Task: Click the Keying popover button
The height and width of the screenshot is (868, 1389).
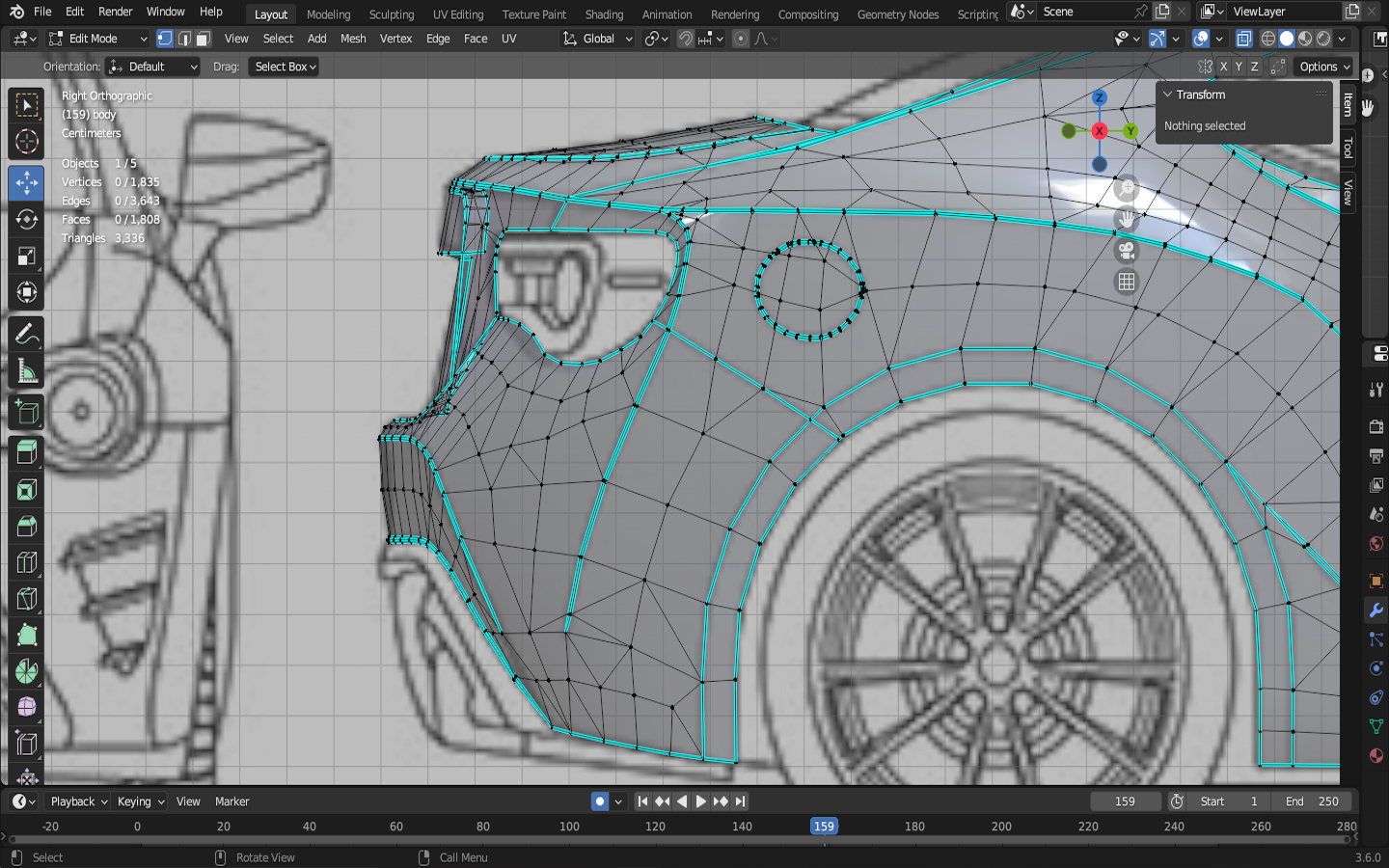Action: (140, 801)
